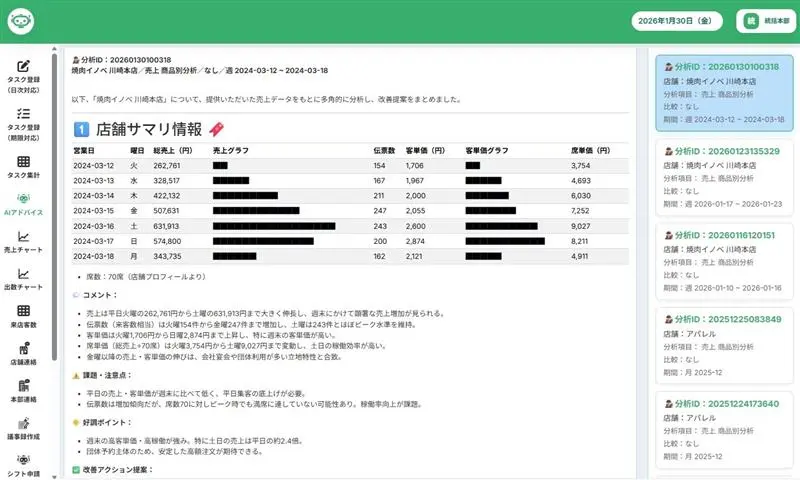
Task: Click the sidebar vertical scrollbar thumb
Action: tap(54, 207)
